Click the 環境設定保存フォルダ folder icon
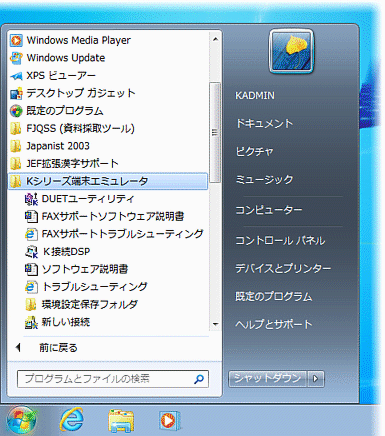Image resolution: width=385 pixels, height=436 pixels. click(x=31, y=304)
